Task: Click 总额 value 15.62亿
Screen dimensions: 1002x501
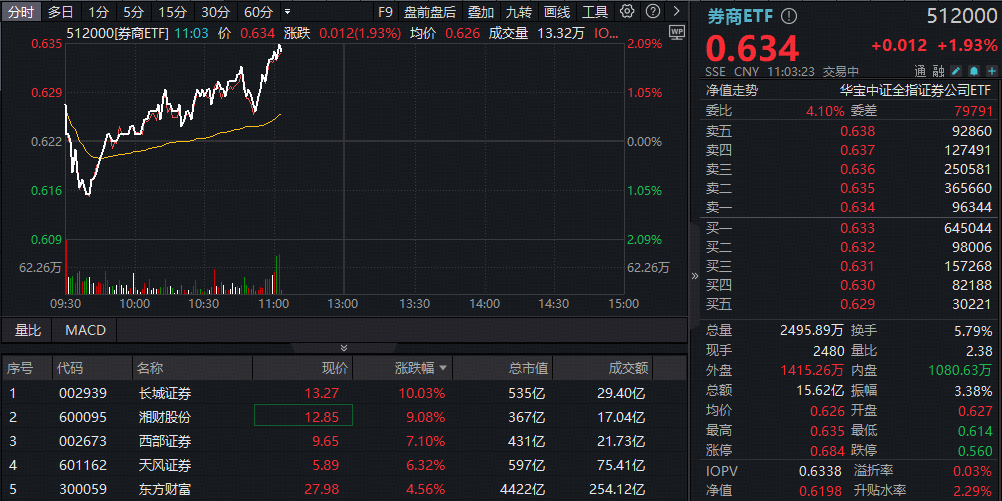Action: click(818, 390)
